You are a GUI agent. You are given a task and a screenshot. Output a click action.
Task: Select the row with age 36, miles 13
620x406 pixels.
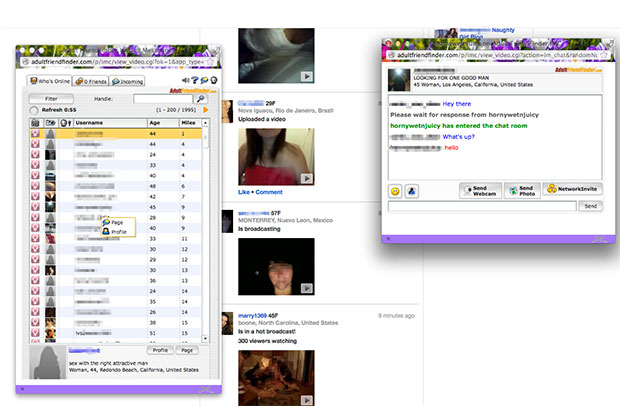(x=116, y=281)
